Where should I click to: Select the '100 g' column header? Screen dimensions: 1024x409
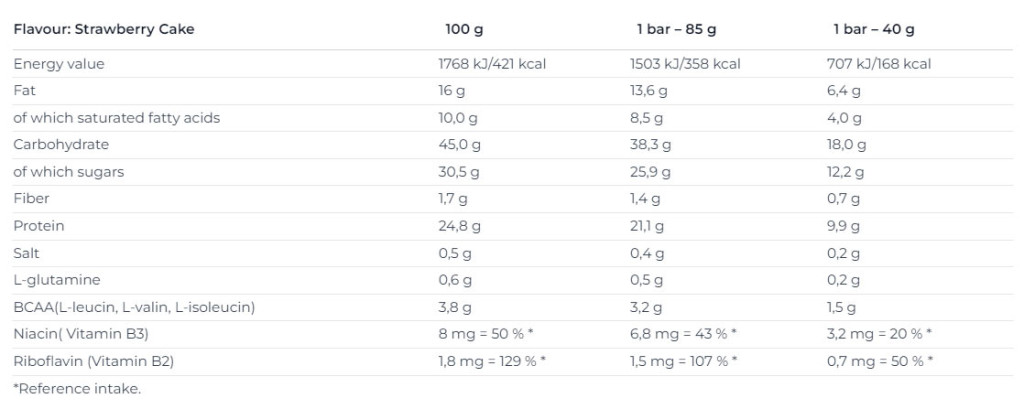pyautogui.click(x=464, y=29)
